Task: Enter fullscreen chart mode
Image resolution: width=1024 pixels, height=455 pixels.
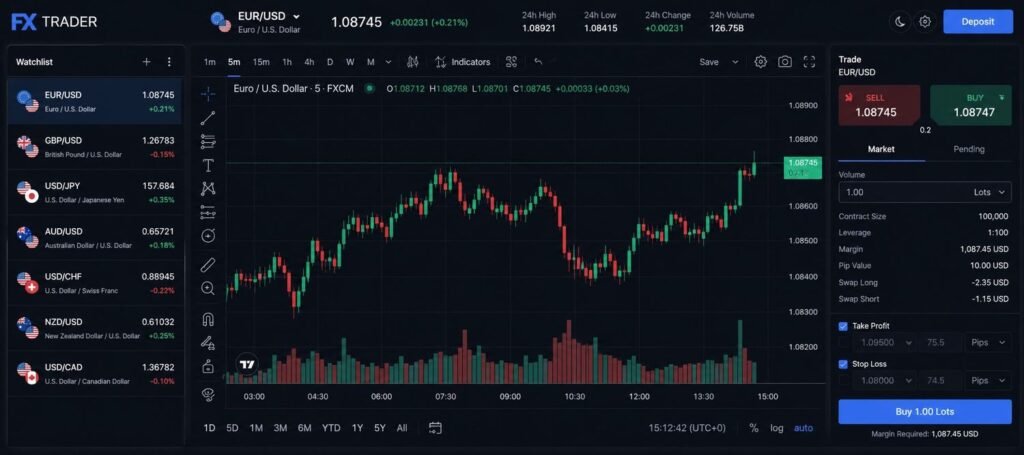Action: (x=809, y=62)
